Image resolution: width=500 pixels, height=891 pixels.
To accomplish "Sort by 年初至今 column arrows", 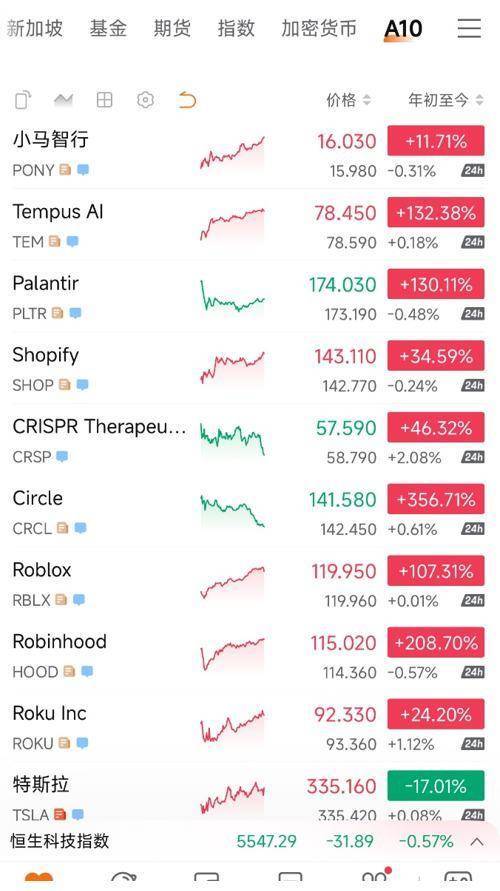I will [x=480, y=101].
